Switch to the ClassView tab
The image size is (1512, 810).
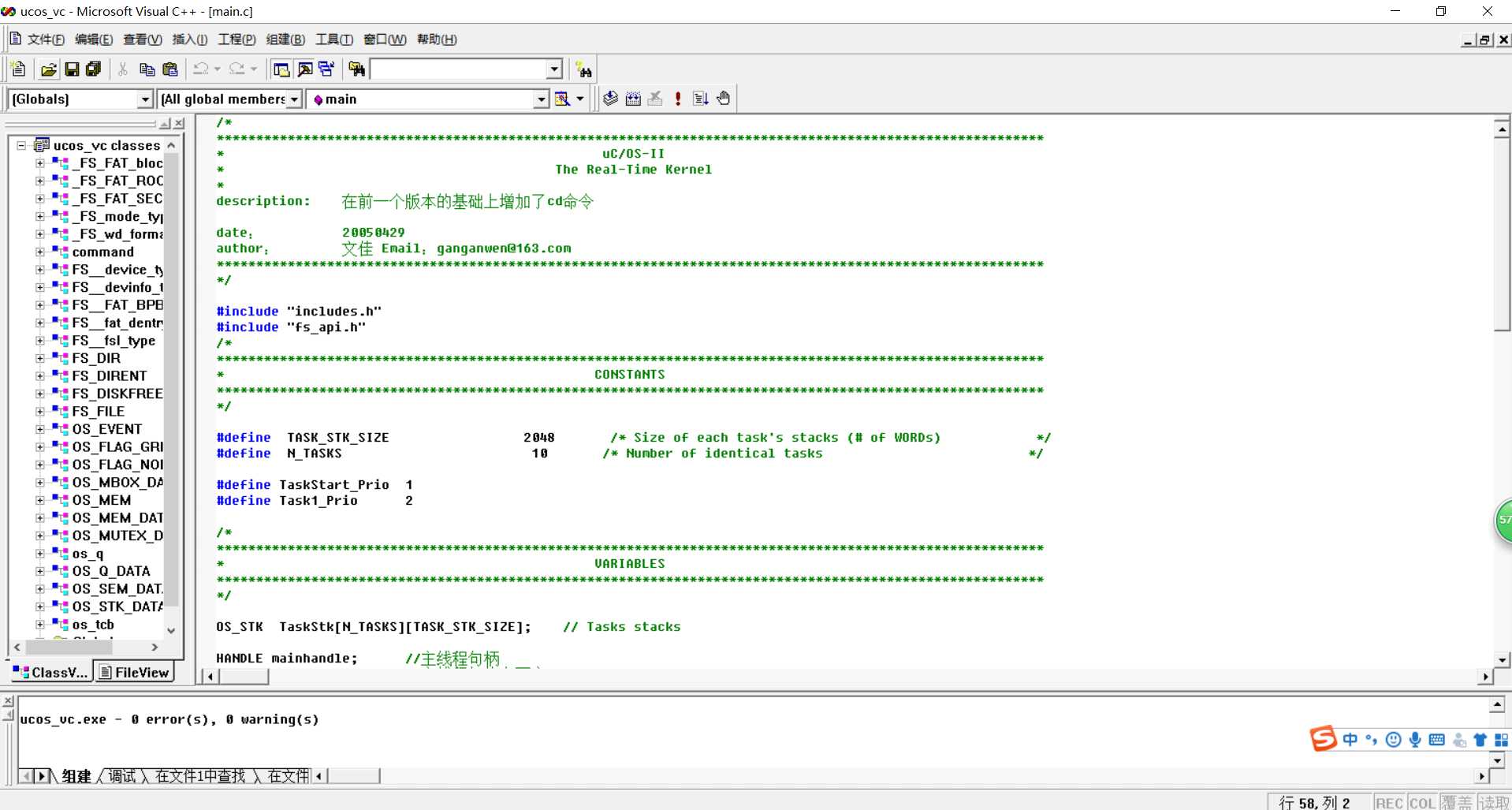pyautogui.click(x=50, y=672)
